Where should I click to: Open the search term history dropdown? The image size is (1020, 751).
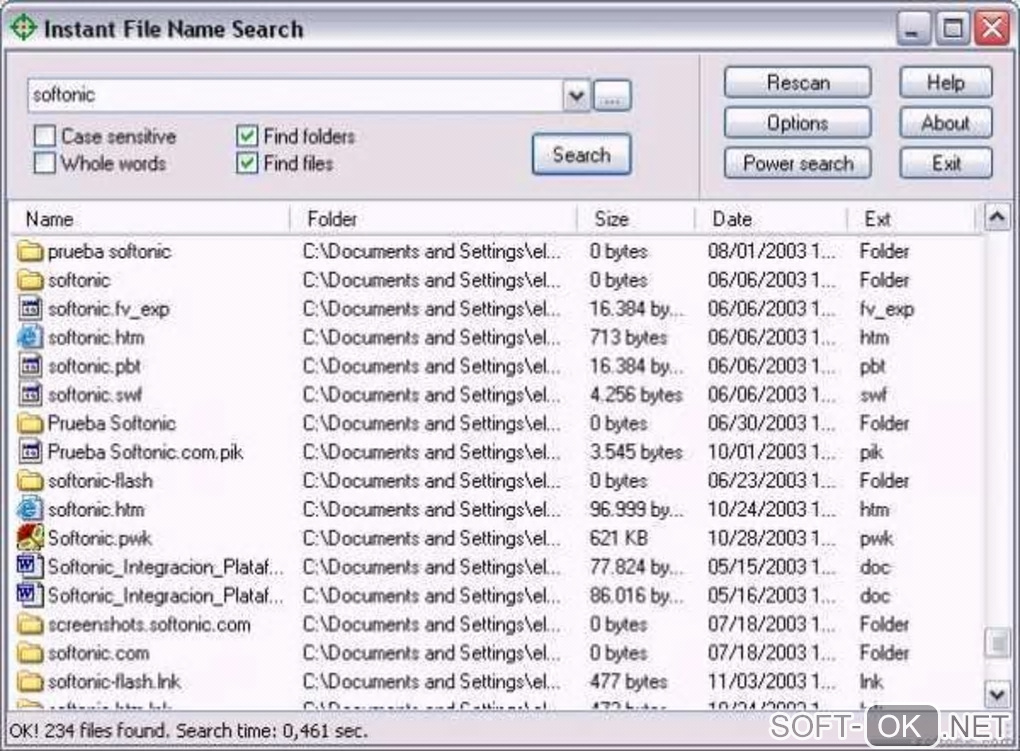pos(576,96)
